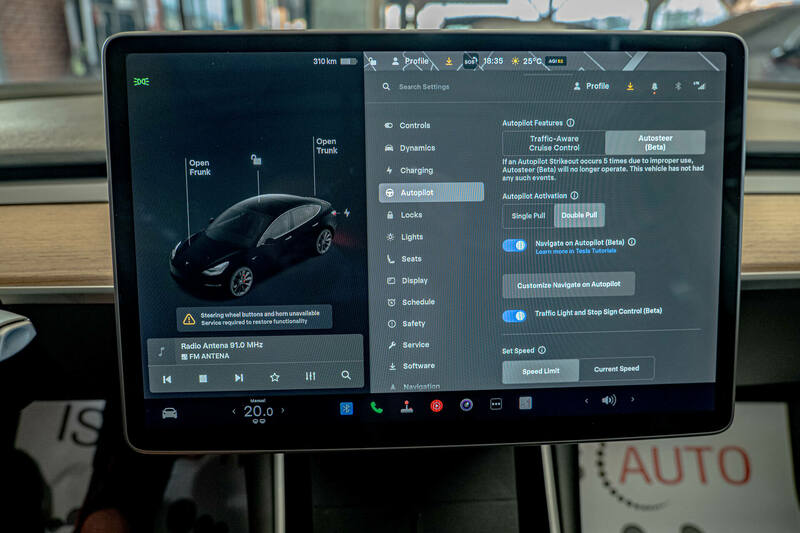Tap Open Trunk on car image
This screenshot has width=800, height=533.
pos(327,146)
